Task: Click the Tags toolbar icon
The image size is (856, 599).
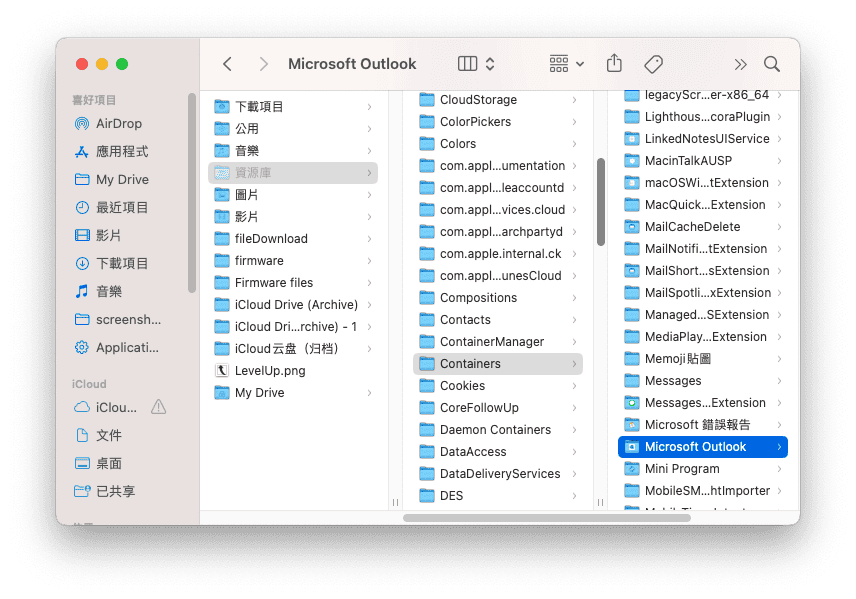Action: point(653,64)
